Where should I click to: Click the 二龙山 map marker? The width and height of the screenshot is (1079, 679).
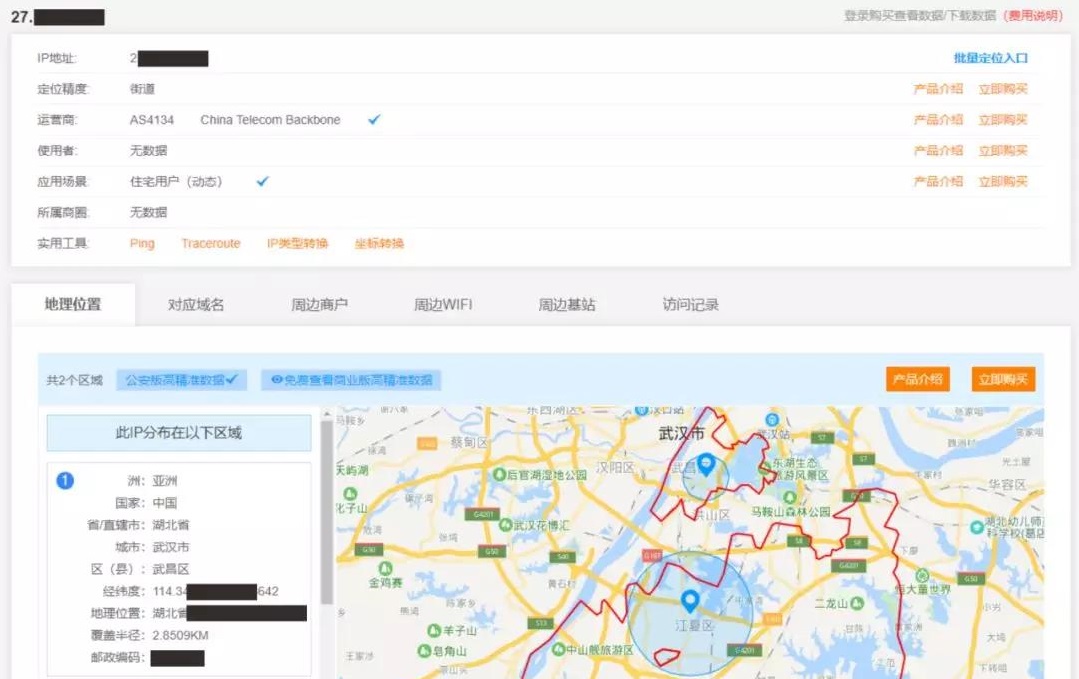(x=857, y=603)
